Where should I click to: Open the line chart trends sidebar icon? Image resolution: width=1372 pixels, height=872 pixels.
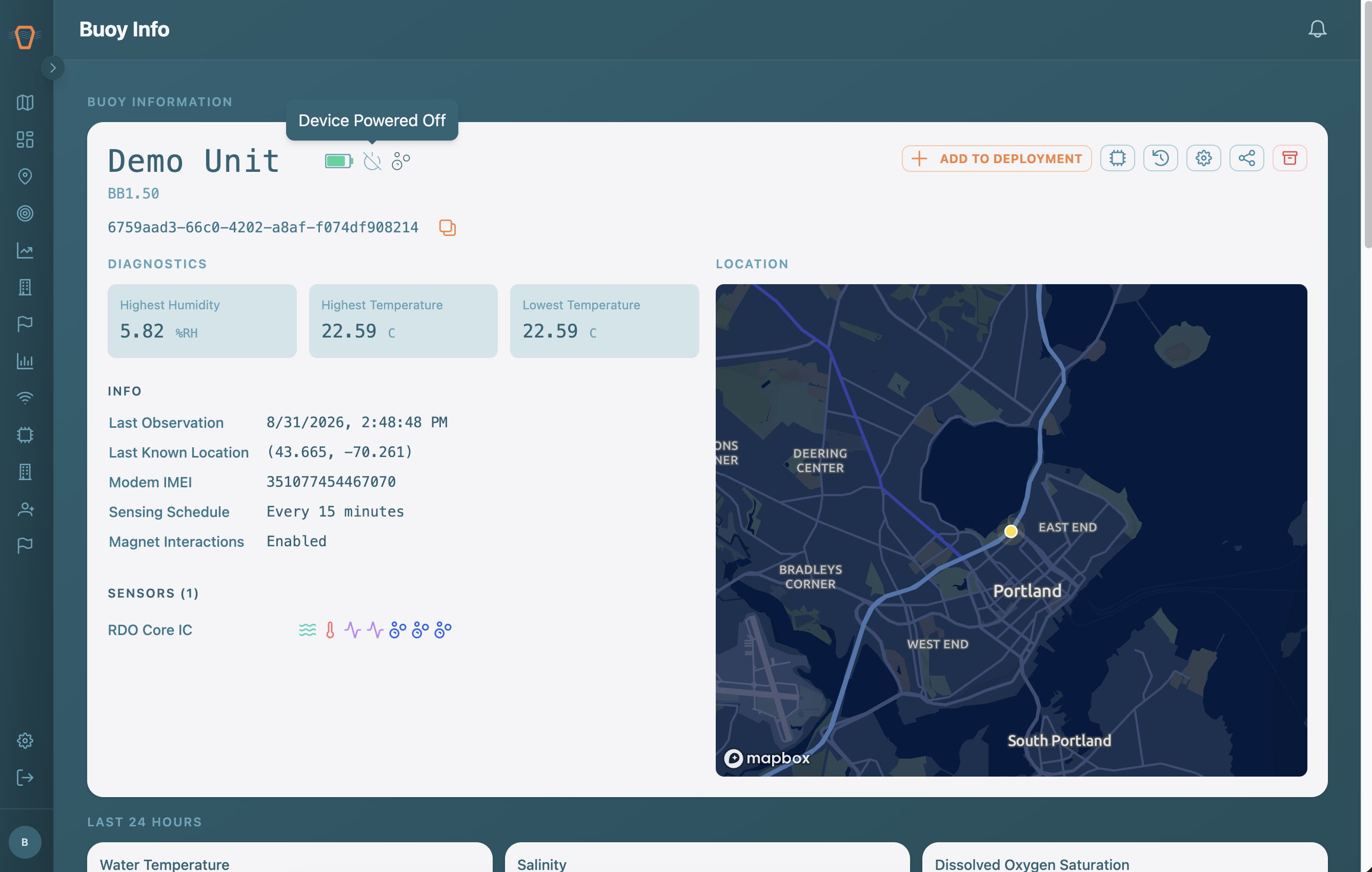25,250
